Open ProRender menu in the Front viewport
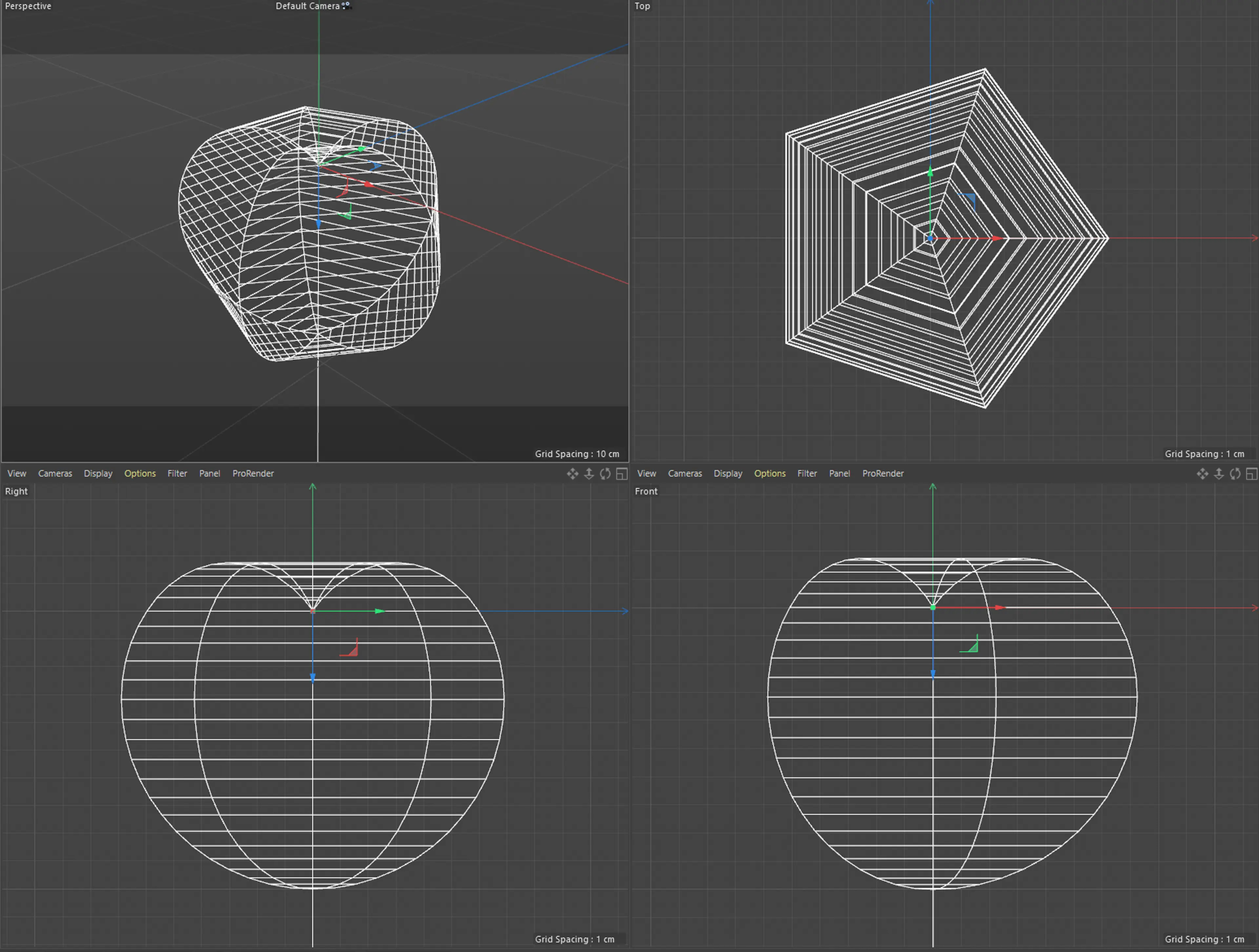1259x952 pixels. (883, 473)
